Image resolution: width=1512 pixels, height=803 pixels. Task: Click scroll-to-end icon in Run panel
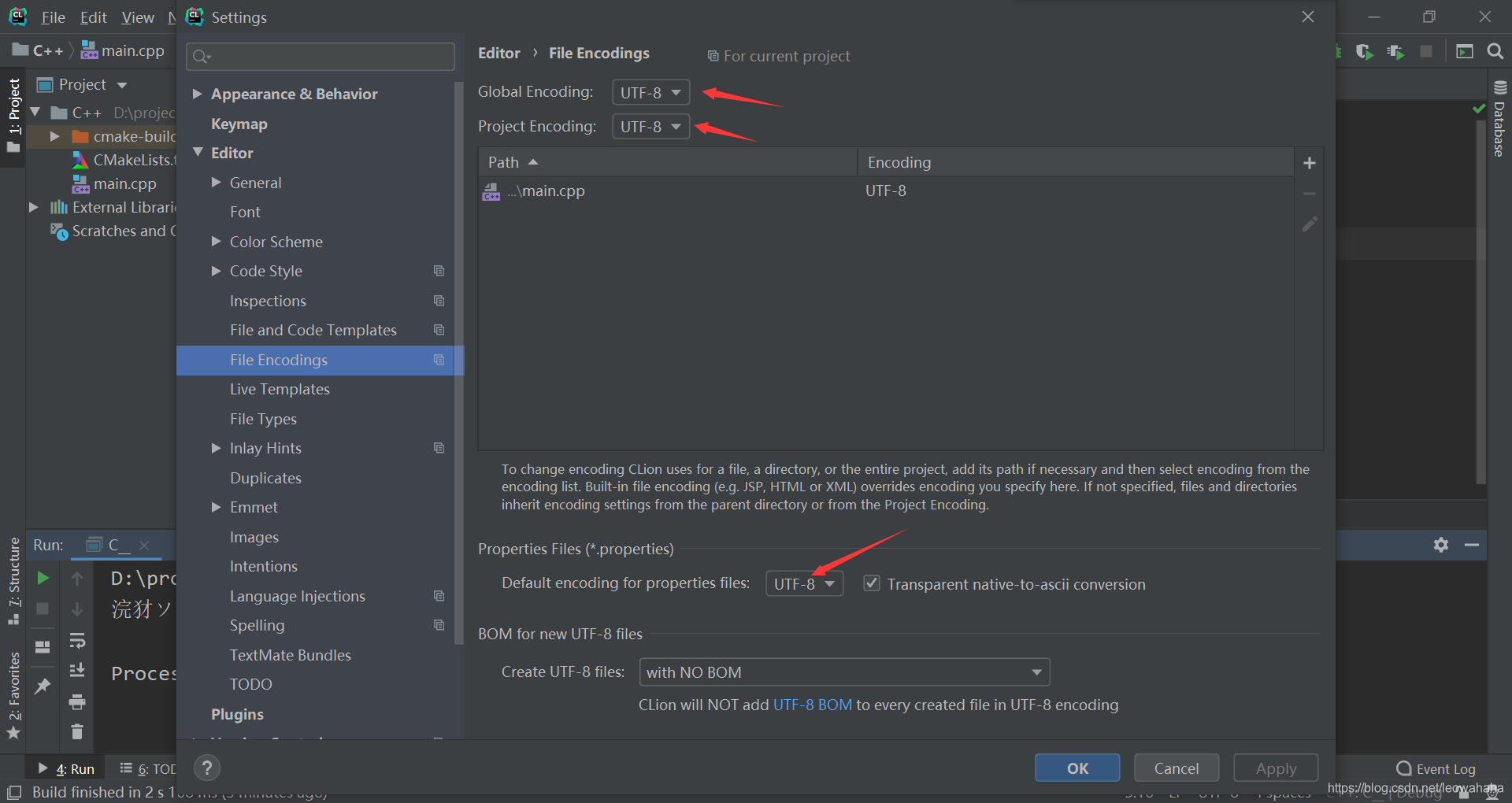(77, 670)
